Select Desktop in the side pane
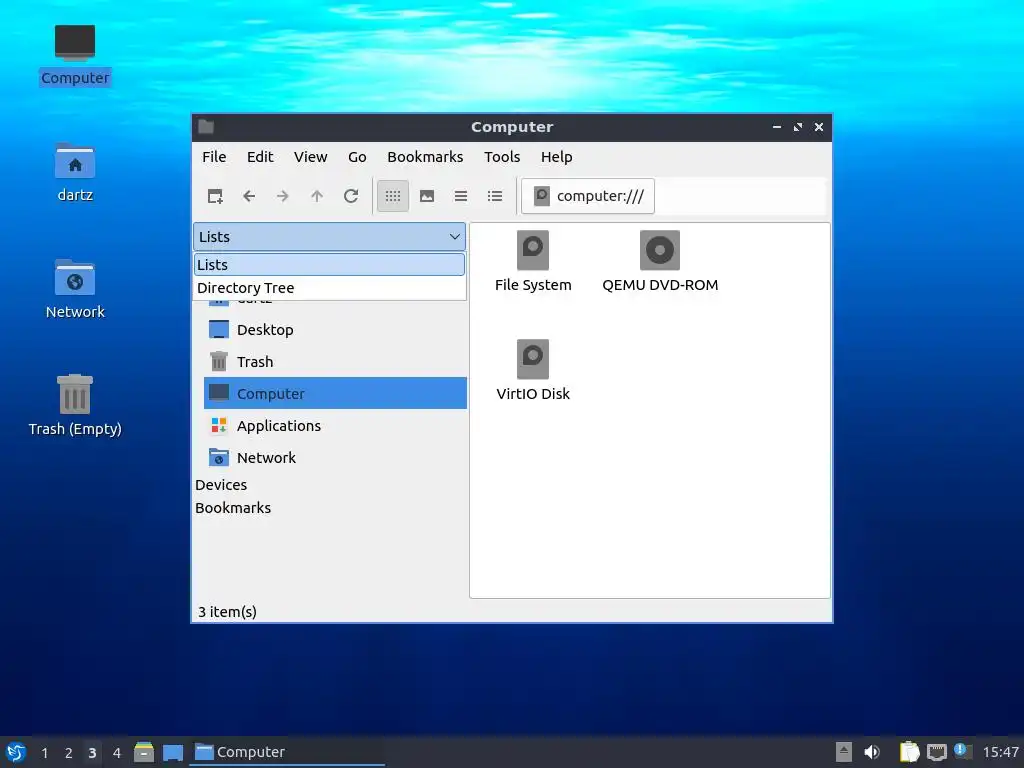The image size is (1024, 768). click(x=335, y=330)
